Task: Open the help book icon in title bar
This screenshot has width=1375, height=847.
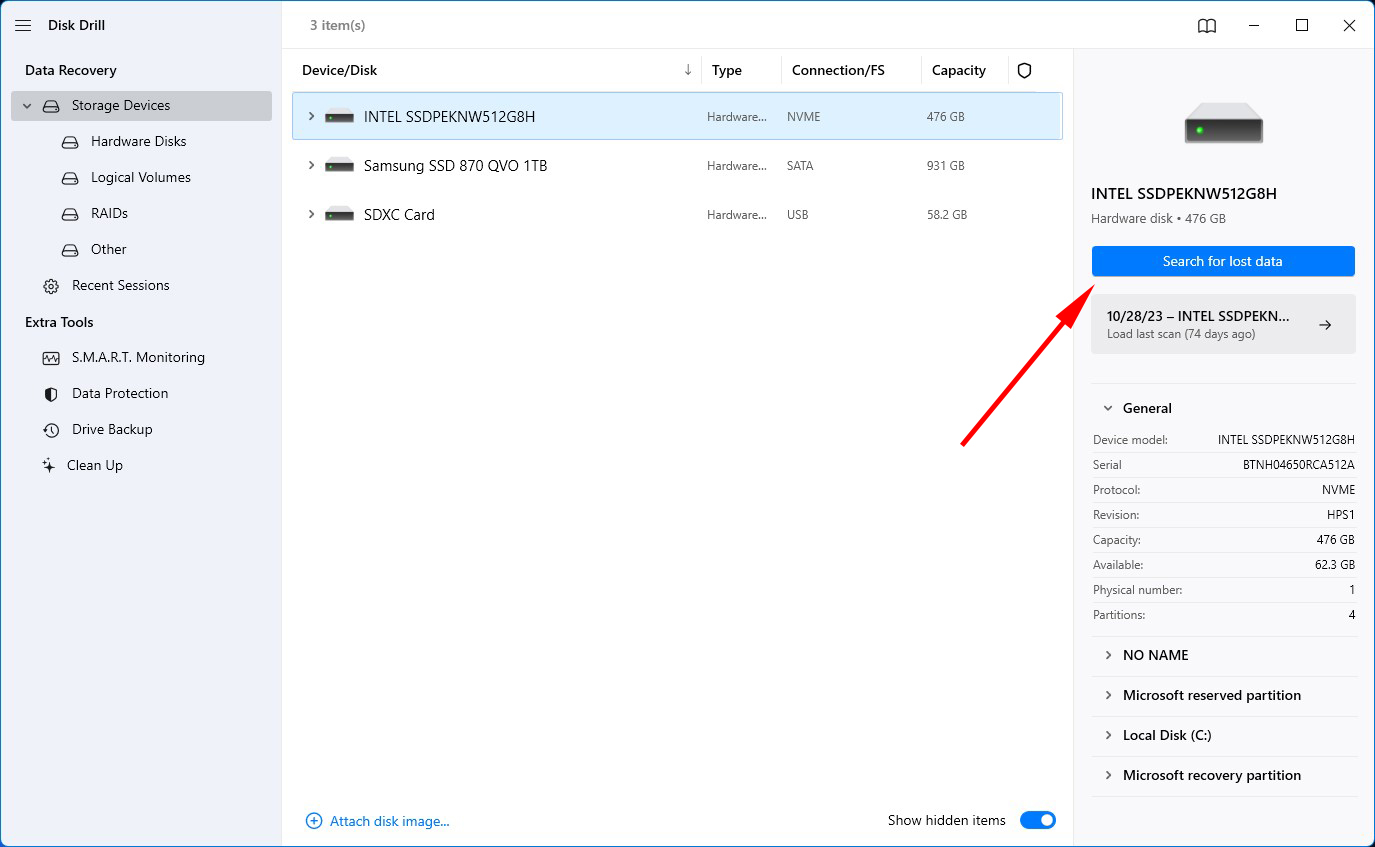Action: (x=1207, y=26)
